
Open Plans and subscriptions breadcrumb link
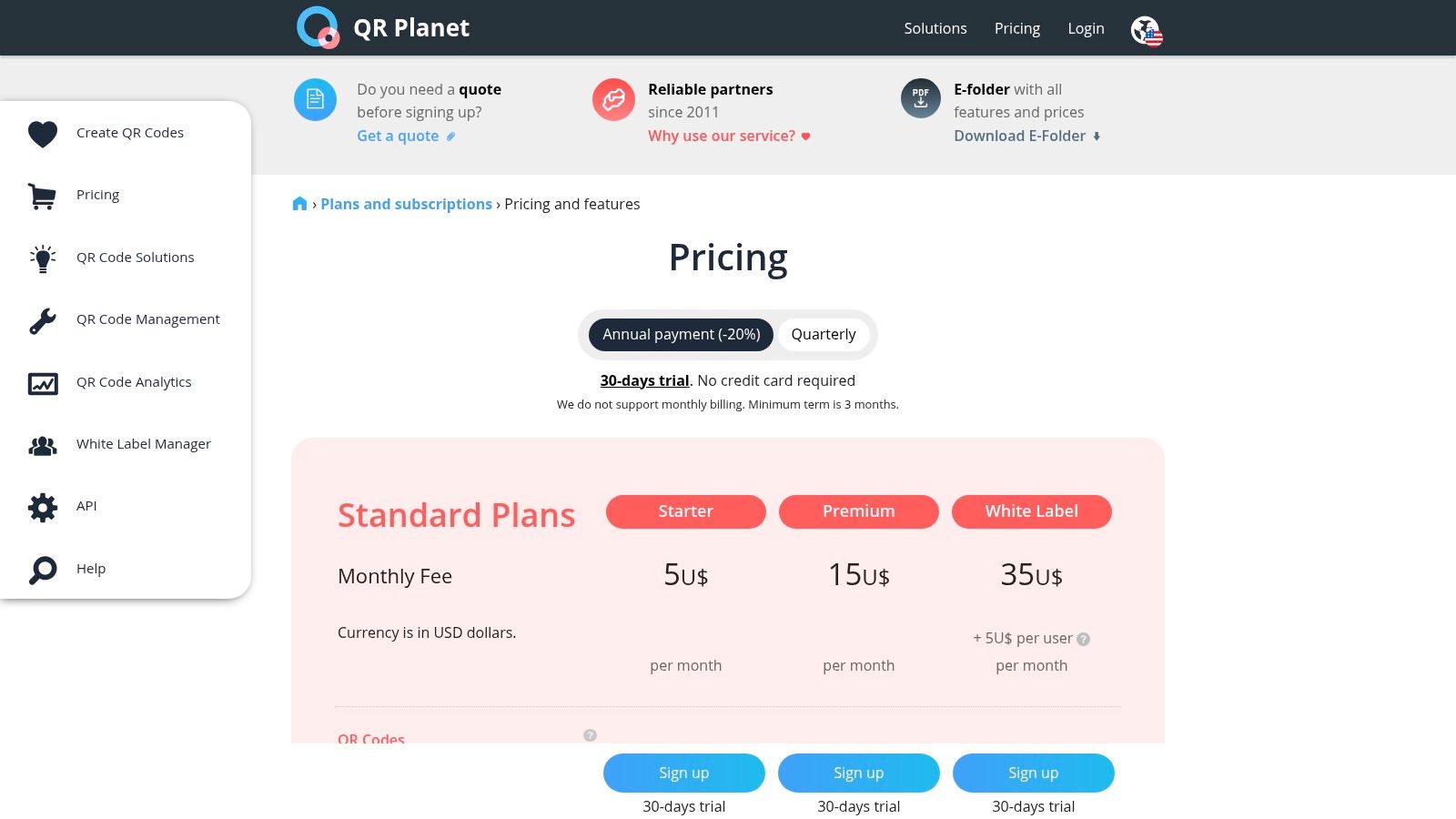click(x=407, y=204)
